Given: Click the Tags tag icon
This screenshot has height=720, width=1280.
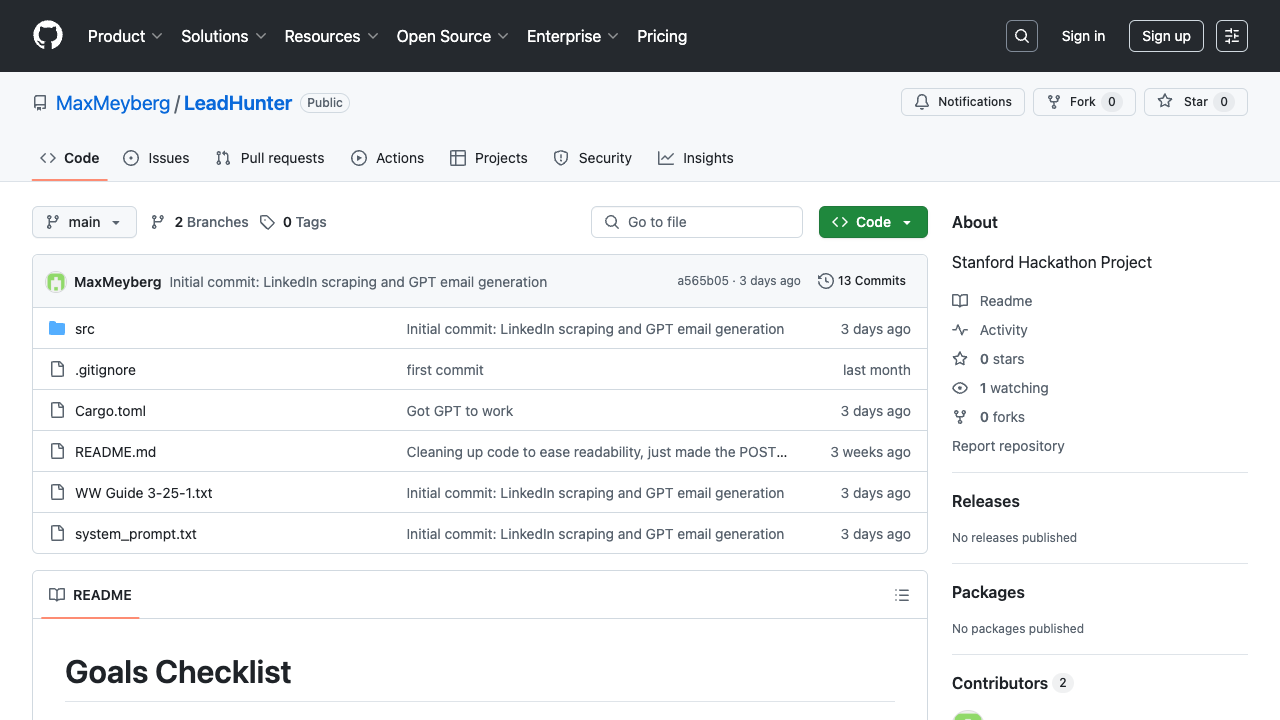Looking at the screenshot, I should (267, 222).
